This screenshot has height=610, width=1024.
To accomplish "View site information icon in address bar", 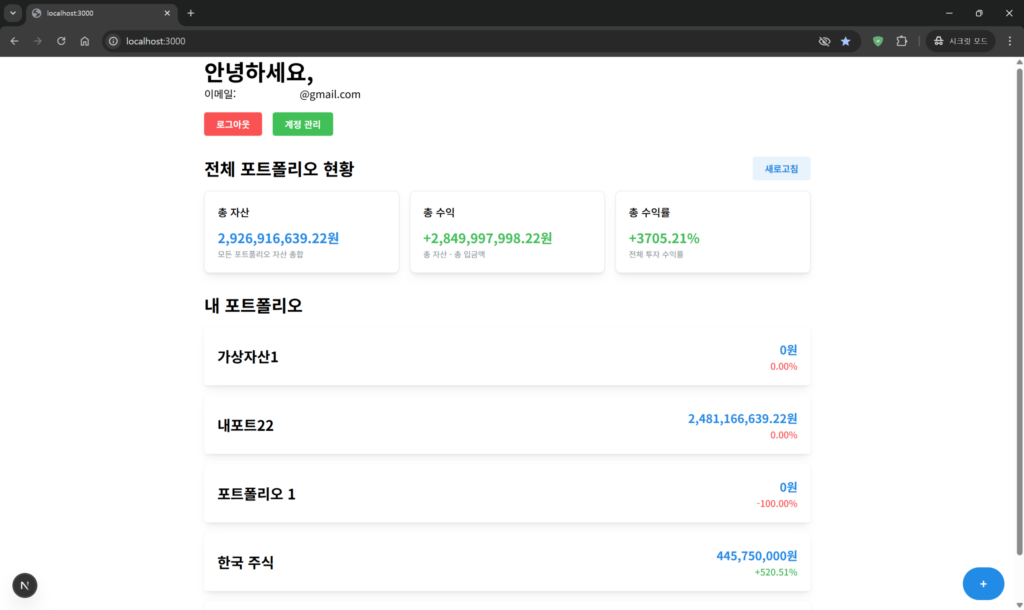I will [x=114, y=41].
